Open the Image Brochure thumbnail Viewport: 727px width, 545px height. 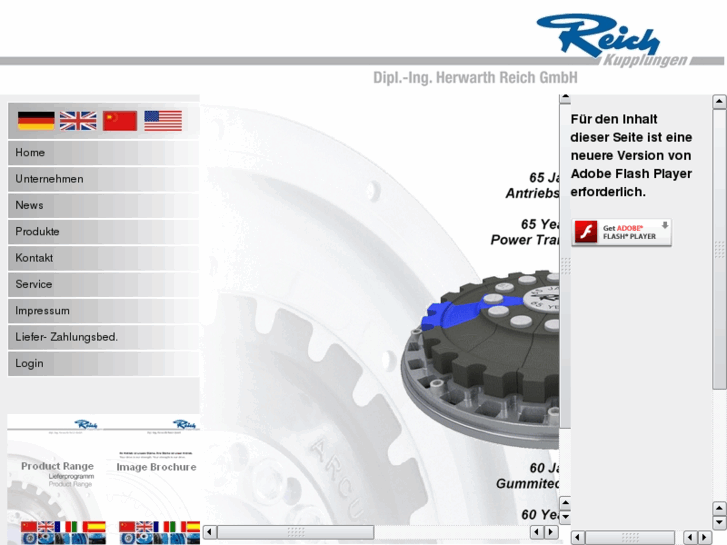point(153,479)
